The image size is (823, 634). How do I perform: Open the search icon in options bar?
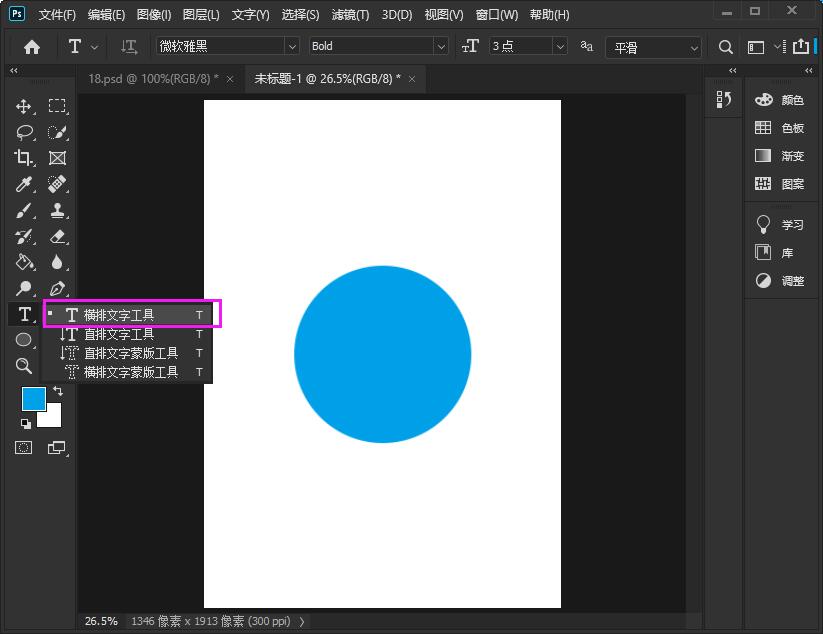(x=725, y=47)
